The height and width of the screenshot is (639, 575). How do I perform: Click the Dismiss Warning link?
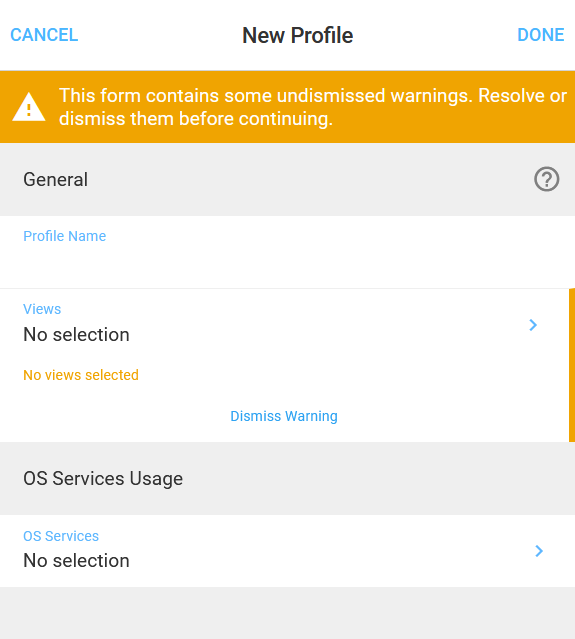click(284, 416)
